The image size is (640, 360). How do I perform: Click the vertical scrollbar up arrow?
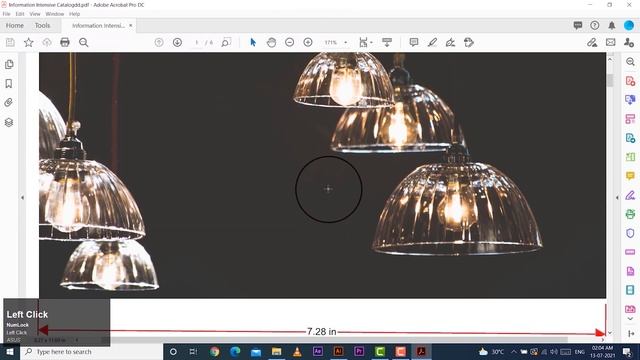pos(610,60)
